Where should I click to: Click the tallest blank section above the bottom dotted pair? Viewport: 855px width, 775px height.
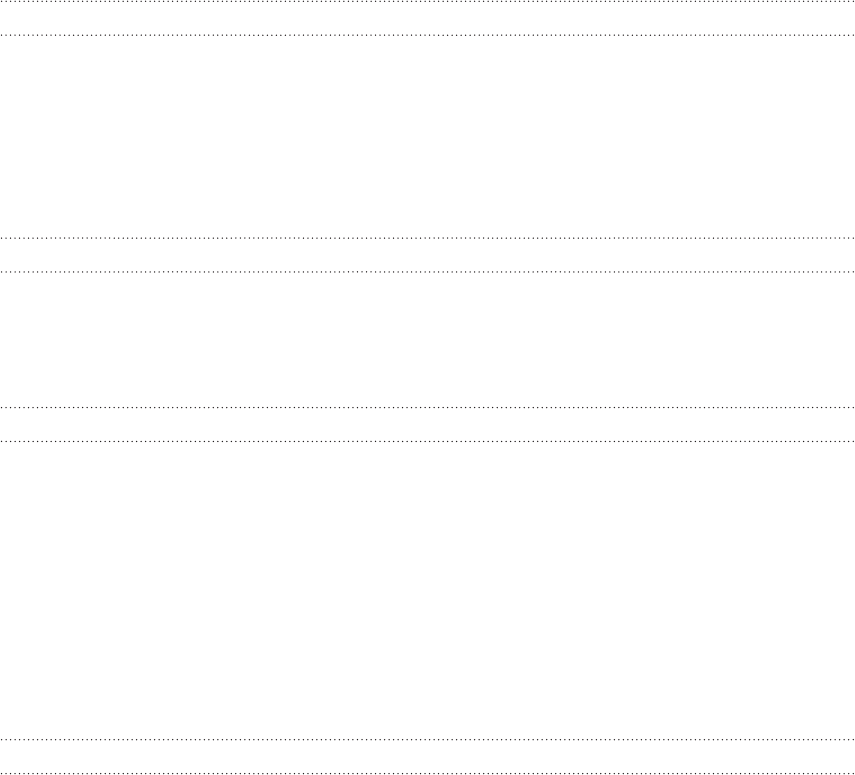[x=428, y=591]
